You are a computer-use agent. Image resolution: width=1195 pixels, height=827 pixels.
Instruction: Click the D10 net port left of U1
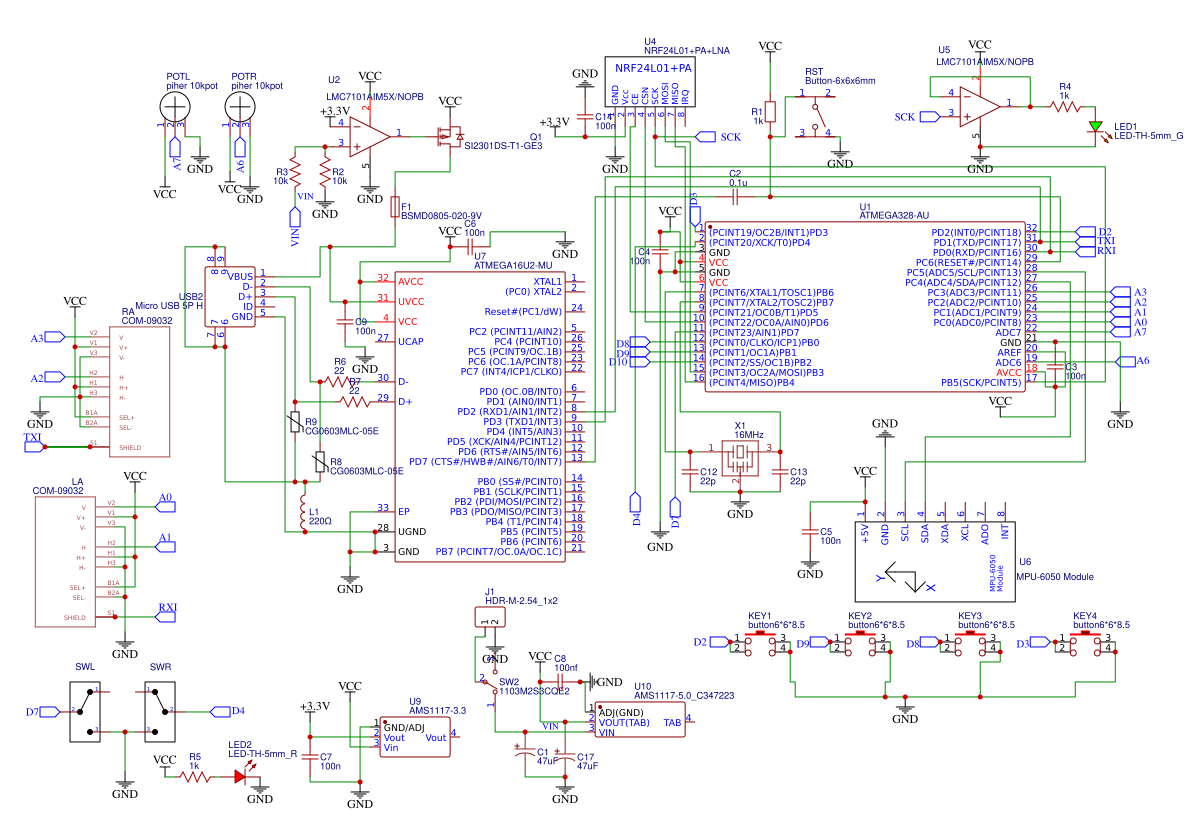[640, 362]
